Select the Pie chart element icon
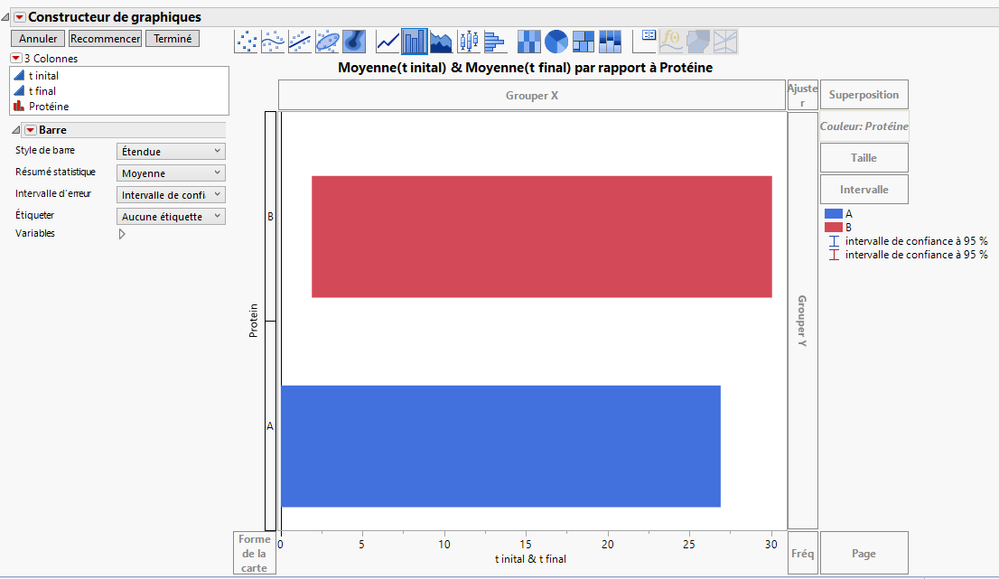 coord(556,42)
